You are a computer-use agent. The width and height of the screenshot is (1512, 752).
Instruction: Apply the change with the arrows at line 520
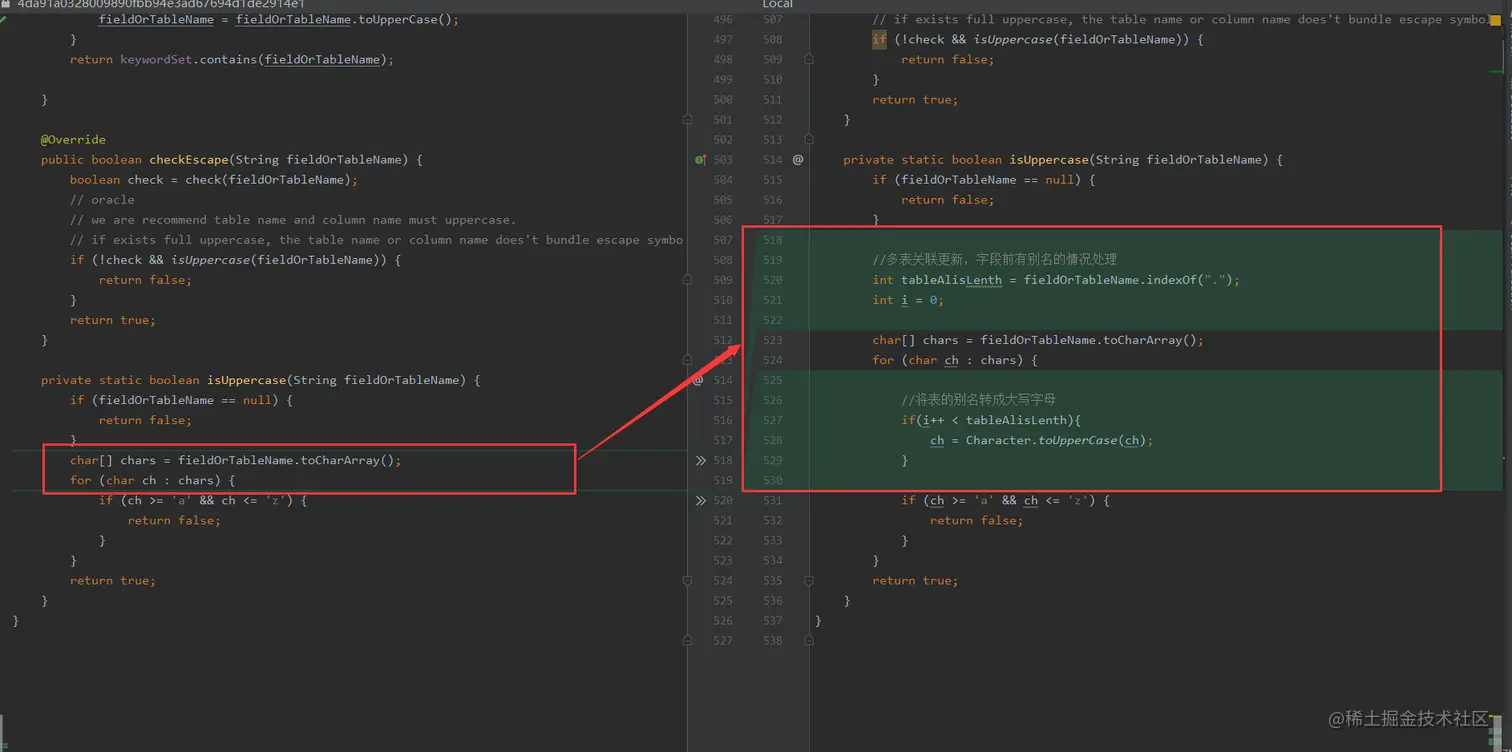click(x=700, y=500)
